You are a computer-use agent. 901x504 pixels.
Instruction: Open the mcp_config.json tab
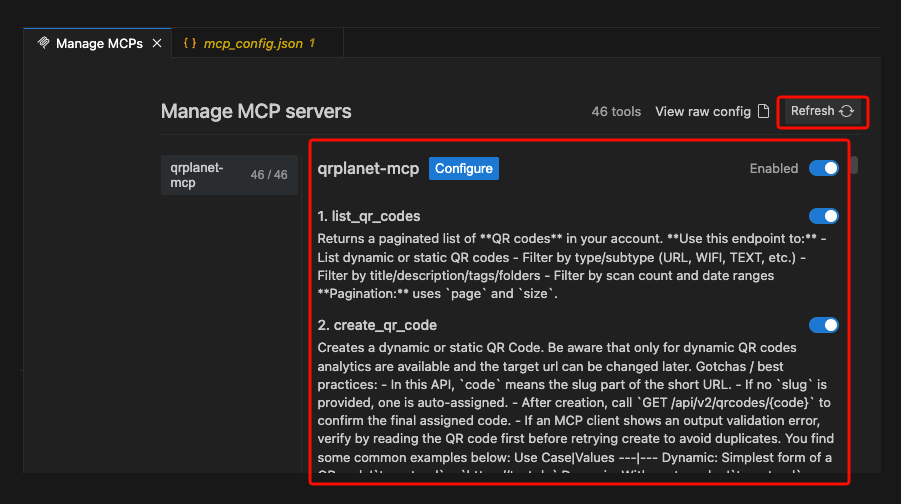point(257,43)
